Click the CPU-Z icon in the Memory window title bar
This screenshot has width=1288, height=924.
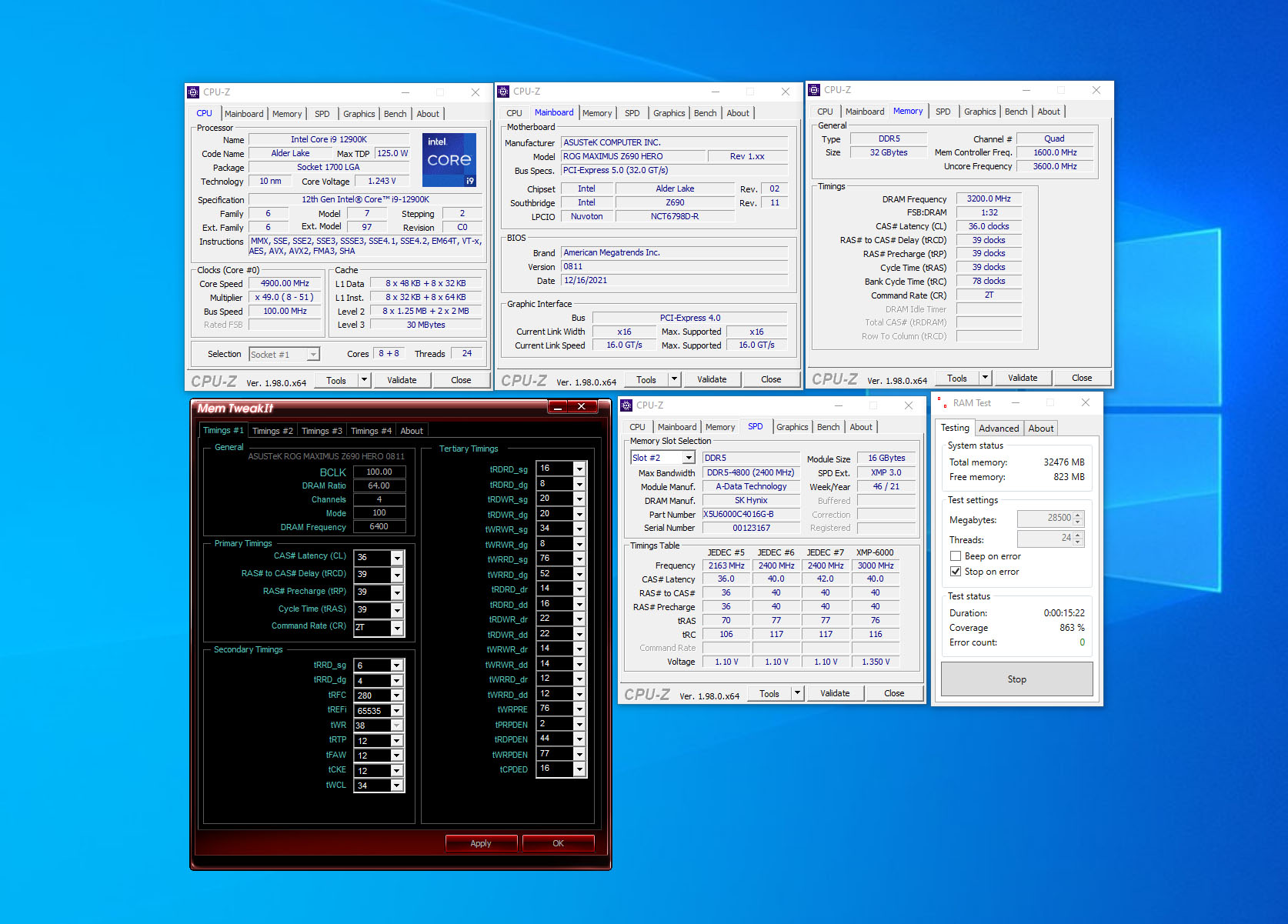pos(814,90)
